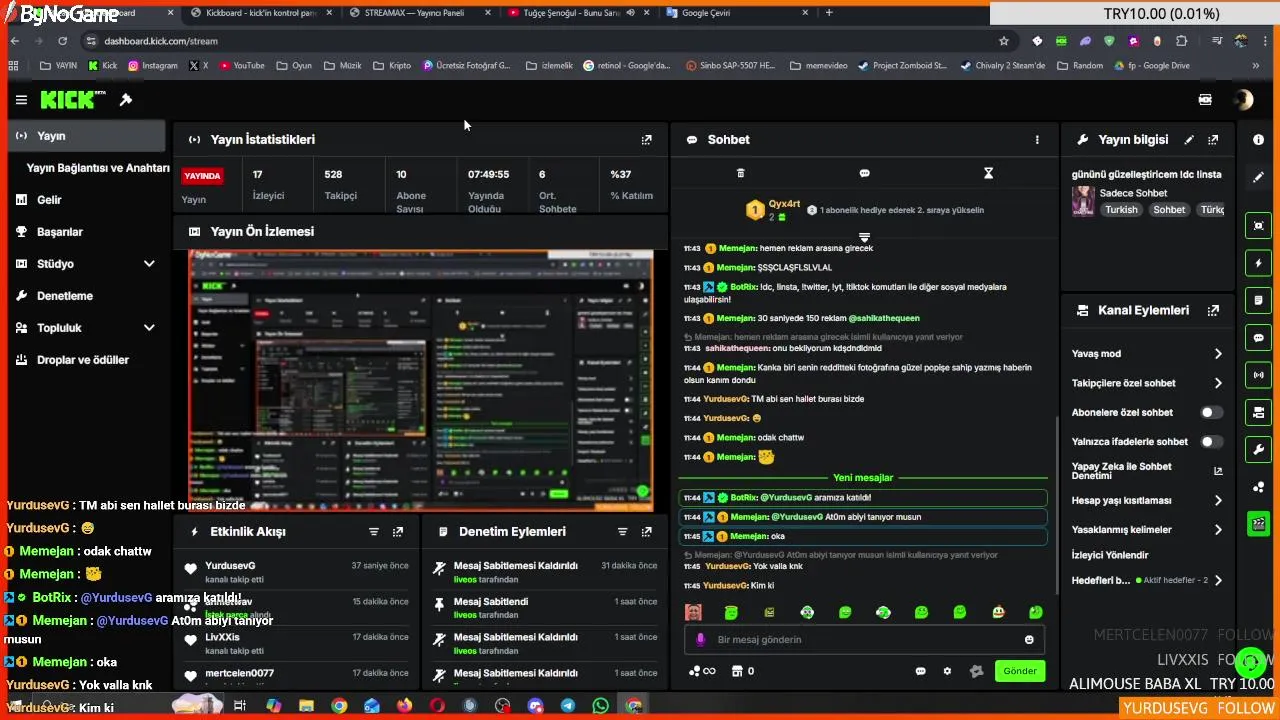Click the shop icon below message box
Viewport: 1280px width, 720px height.
click(x=737, y=671)
